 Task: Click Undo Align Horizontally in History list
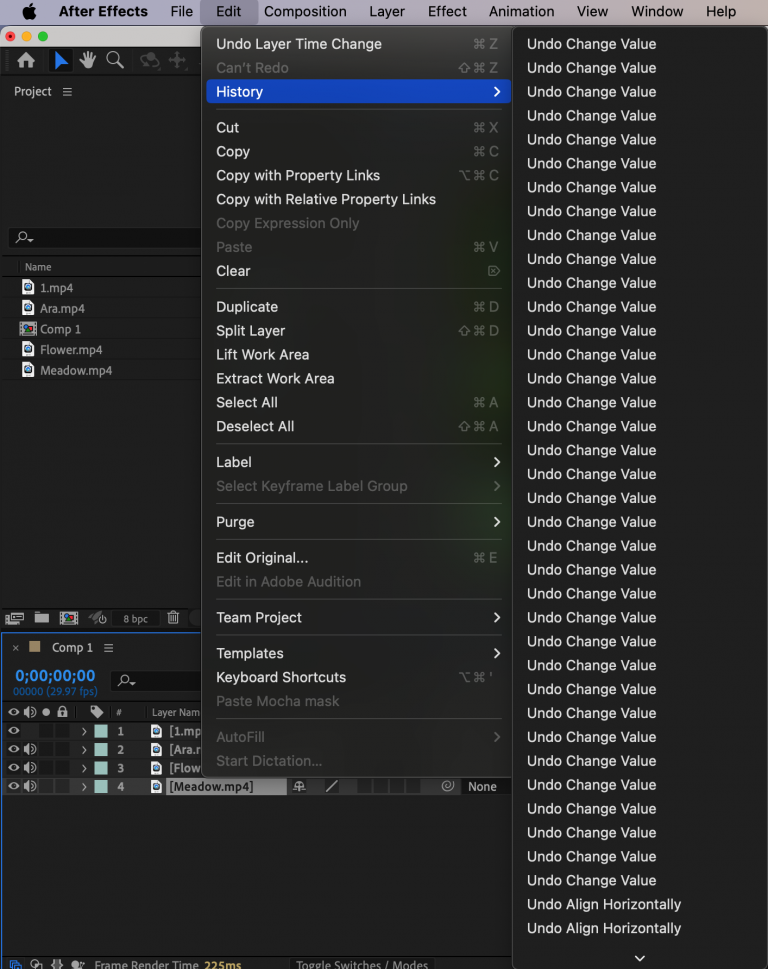click(604, 904)
